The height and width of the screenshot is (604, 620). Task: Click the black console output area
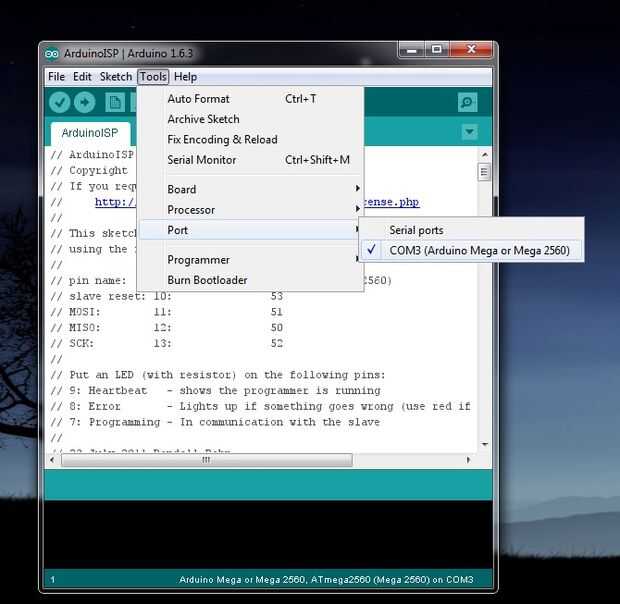tap(268, 534)
